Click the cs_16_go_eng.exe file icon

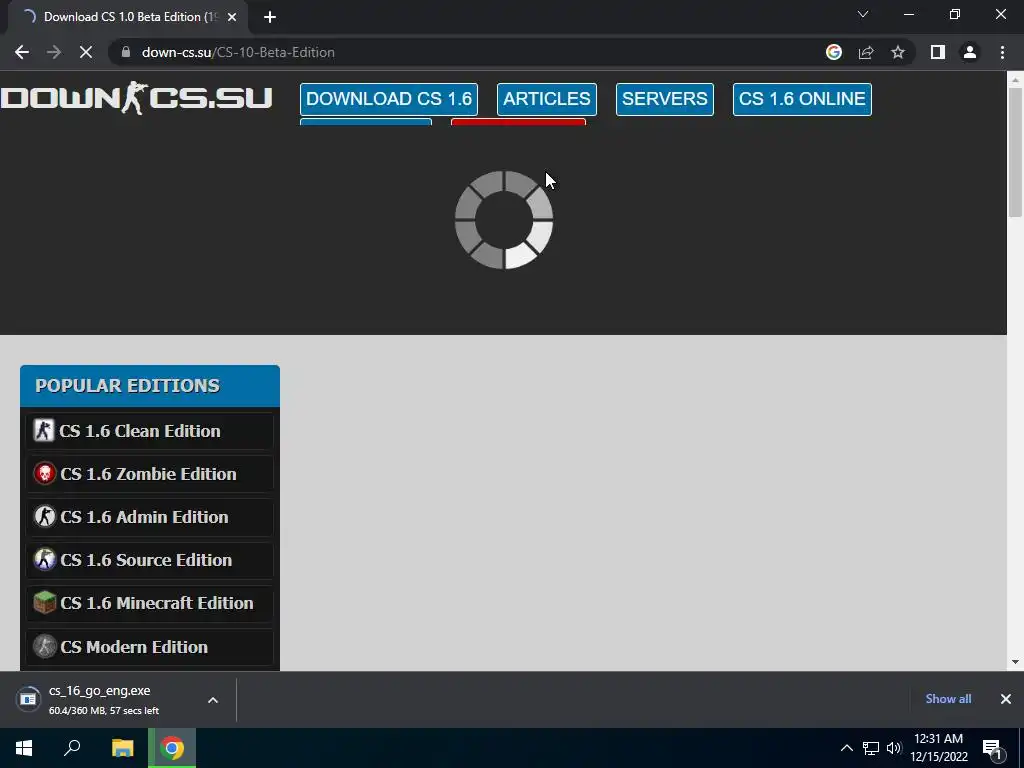(x=28, y=699)
